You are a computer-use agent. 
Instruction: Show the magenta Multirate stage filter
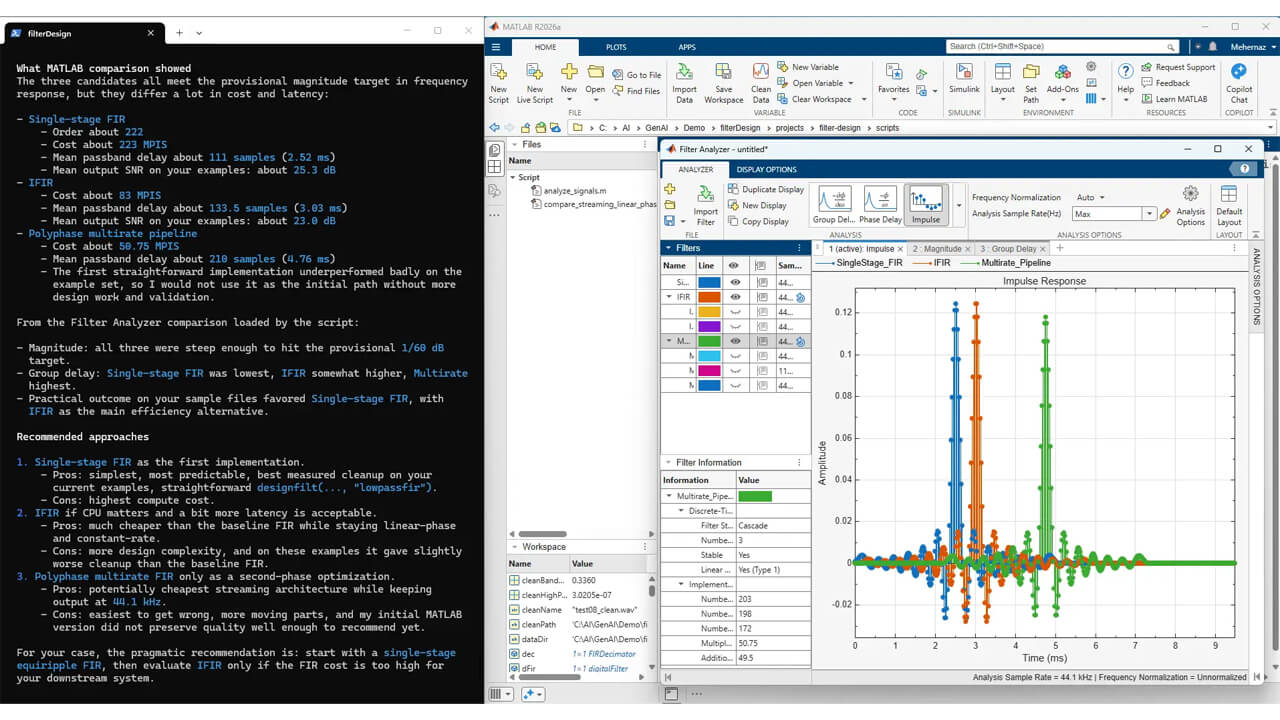pos(735,370)
